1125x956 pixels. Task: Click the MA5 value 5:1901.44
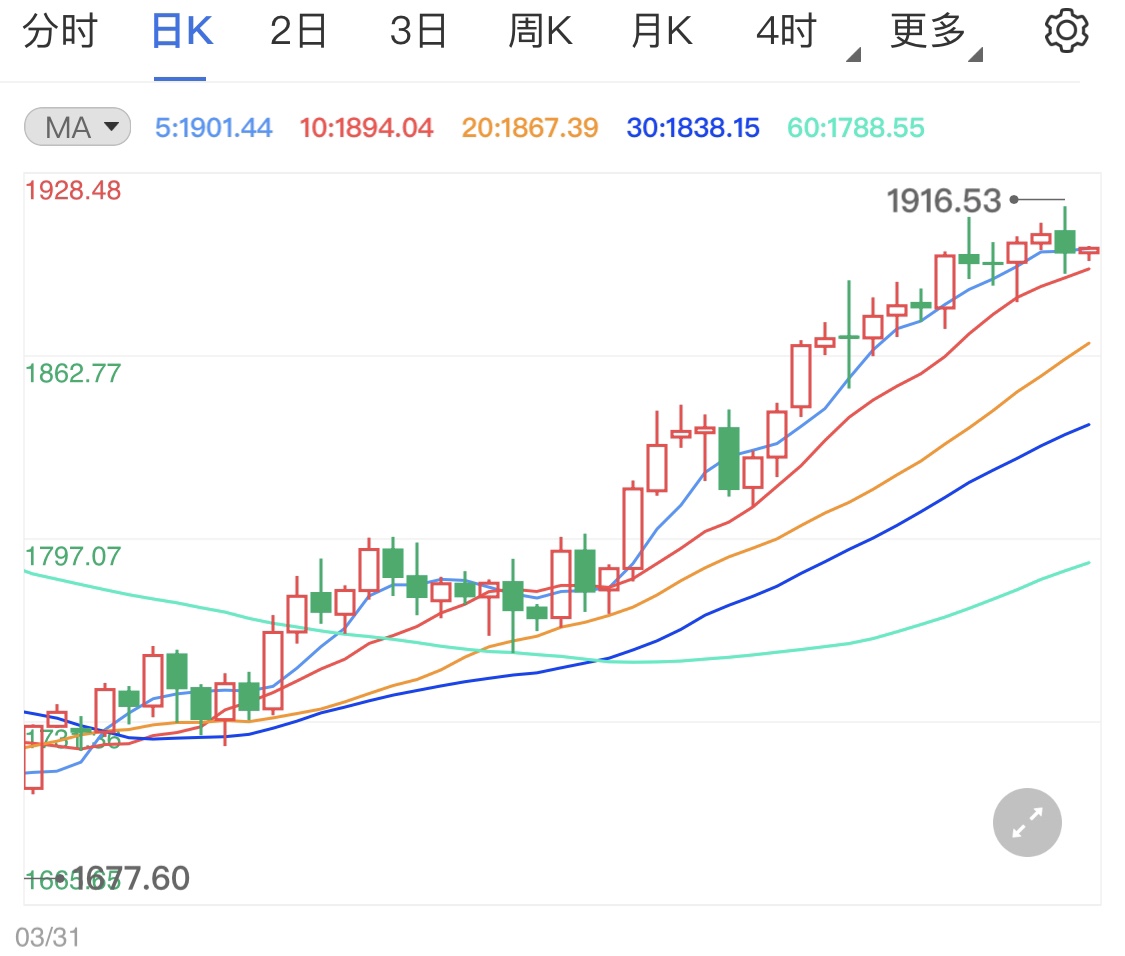tap(214, 128)
